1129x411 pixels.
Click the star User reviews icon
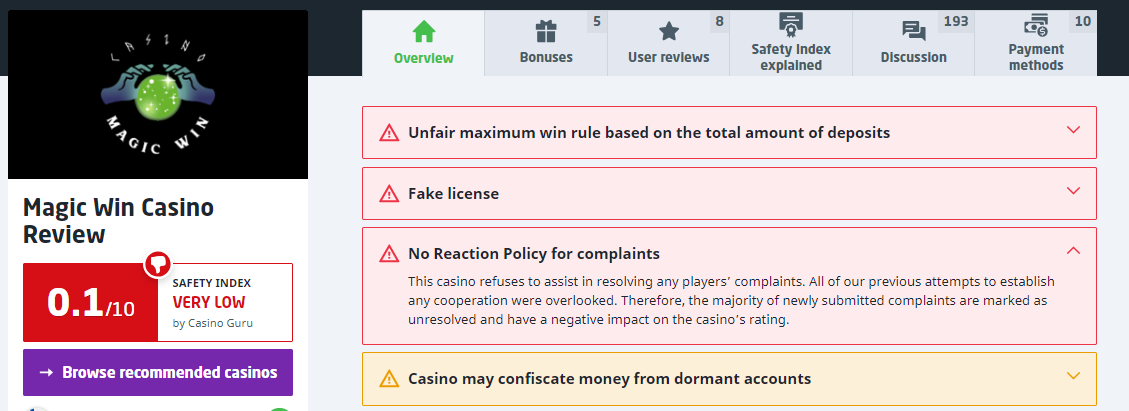coord(668,31)
